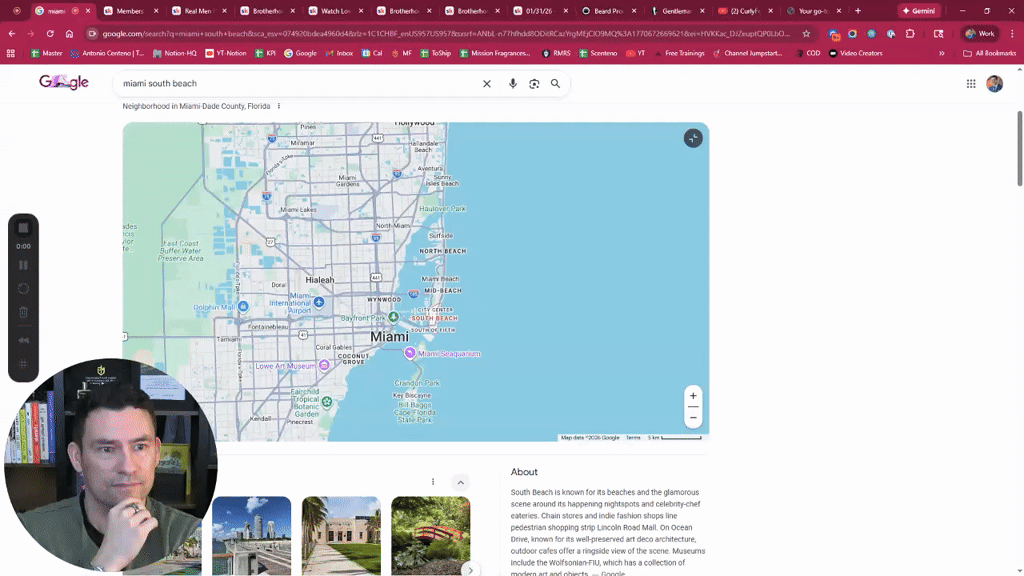Zoom in on the map
1024x576 pixels.
click(693, 396)
